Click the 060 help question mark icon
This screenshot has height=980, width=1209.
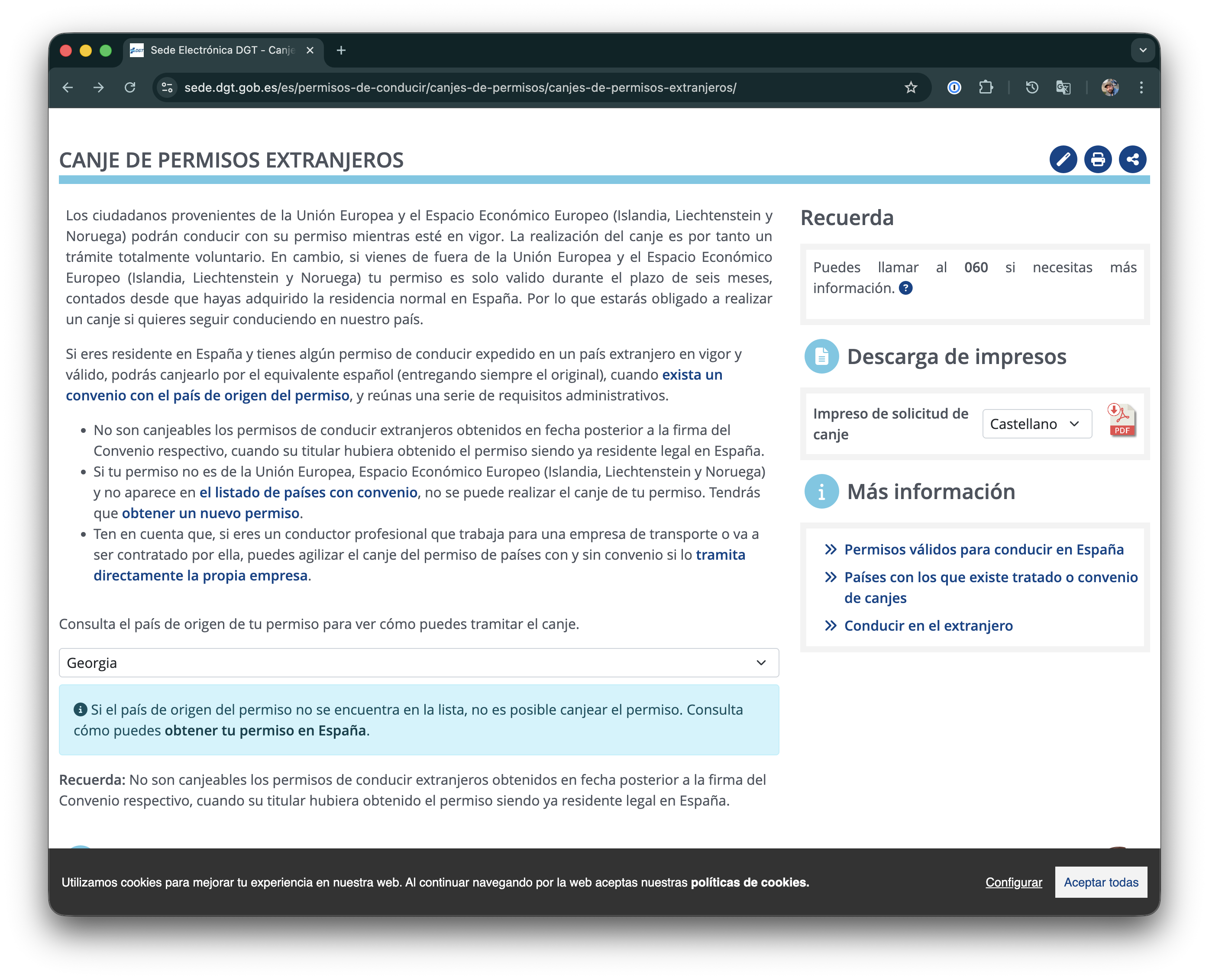coord(905,288)
